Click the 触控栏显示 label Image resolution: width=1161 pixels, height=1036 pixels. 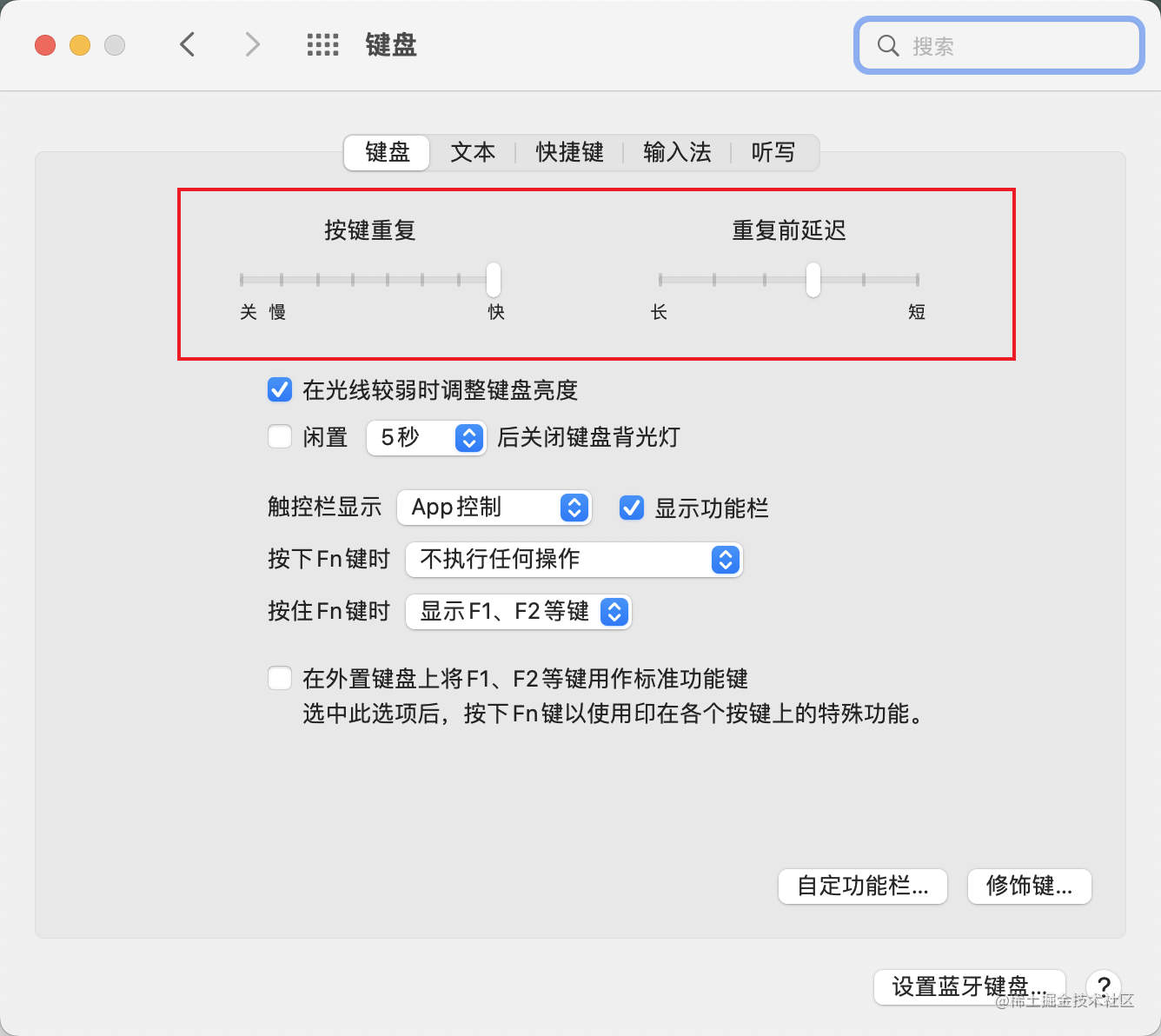325,508
